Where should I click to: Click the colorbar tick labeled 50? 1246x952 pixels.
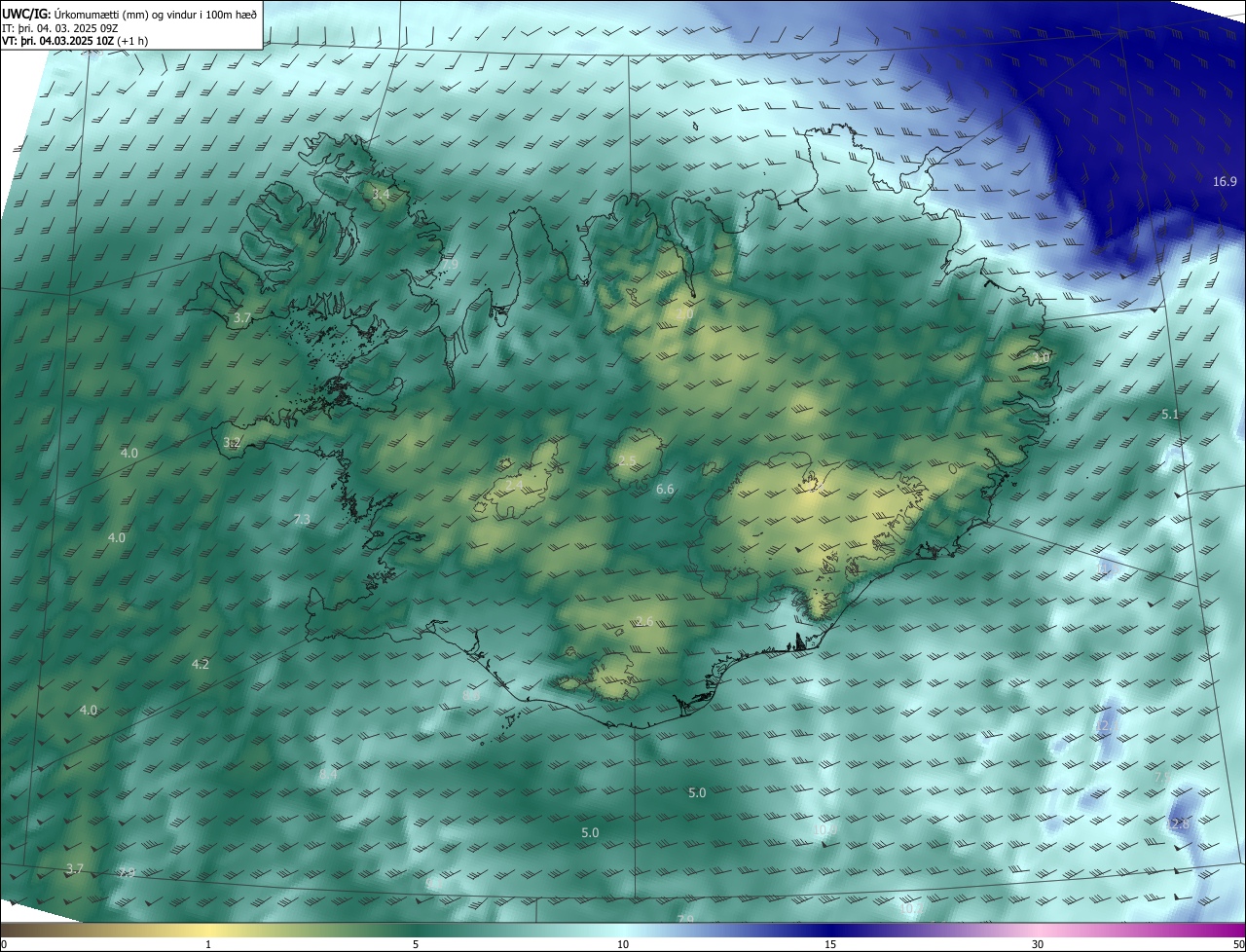pos(1238,945)
